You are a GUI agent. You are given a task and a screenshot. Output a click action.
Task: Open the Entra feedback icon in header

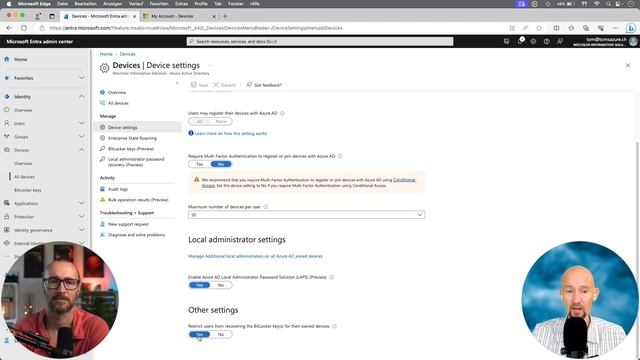pyautogui.click(x=560, y=41)
